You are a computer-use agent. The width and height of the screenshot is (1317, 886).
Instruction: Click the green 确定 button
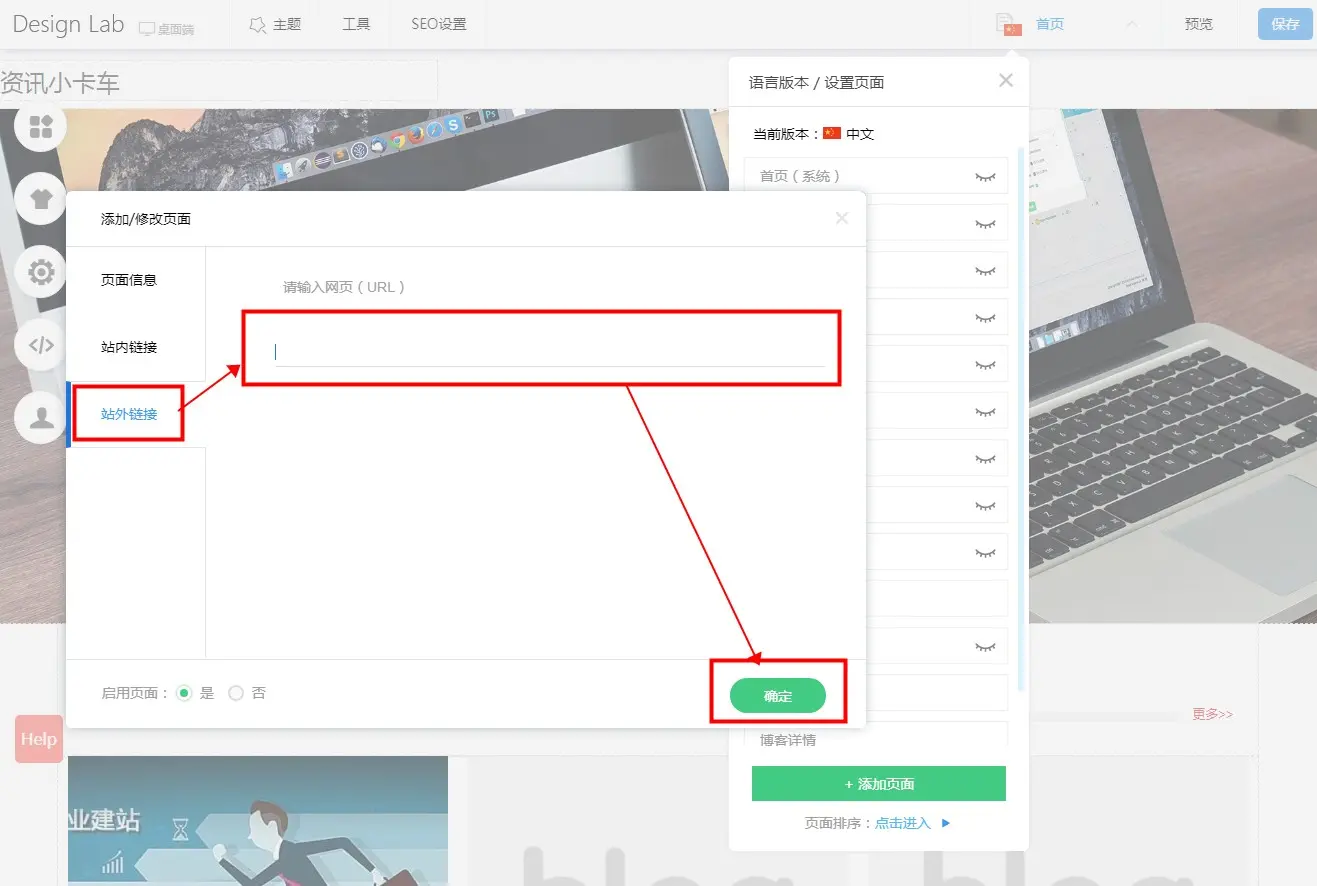point(777,696)
